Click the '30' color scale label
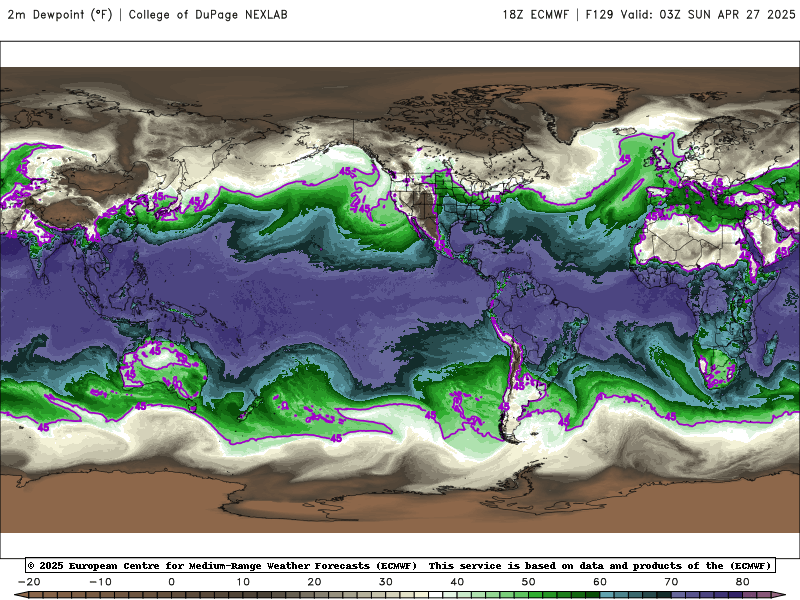Viewport: 800px width, 600px height. [386, 582]
